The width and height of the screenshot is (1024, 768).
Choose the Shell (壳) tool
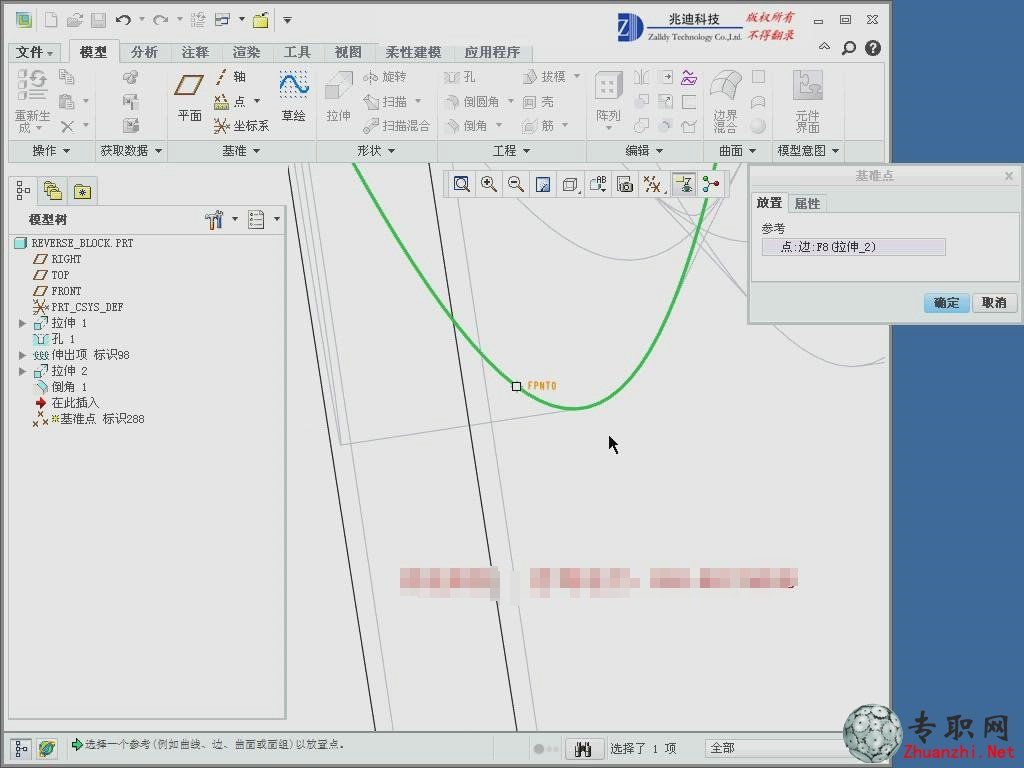tap(539, 101)
